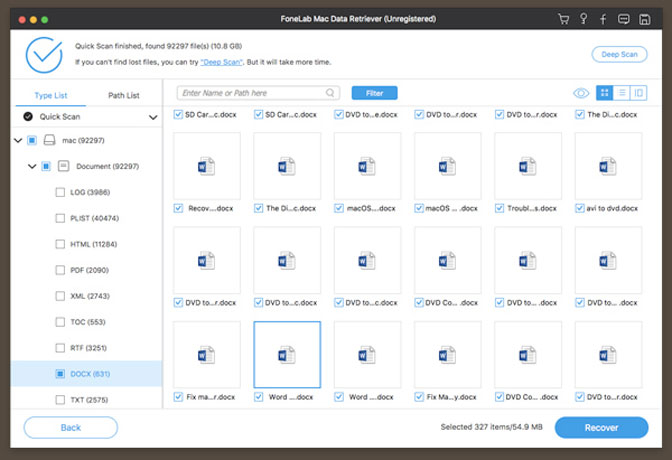The height and width of the screenshot is (460, 672).
Task: Click the Deep Scan button
Action: click(x=619, y=54)
